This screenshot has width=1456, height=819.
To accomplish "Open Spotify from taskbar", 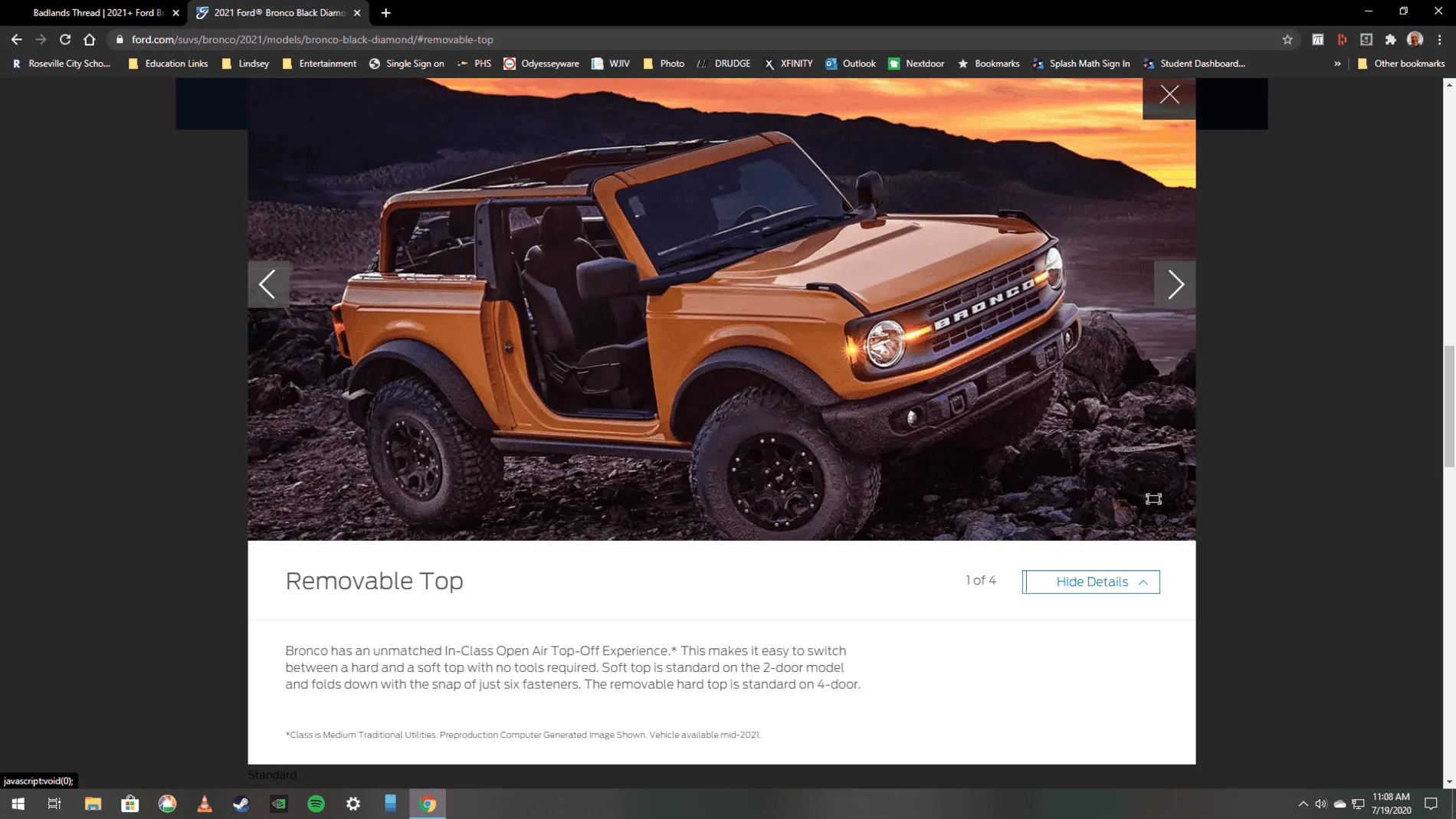I will [x=316, y=804].
